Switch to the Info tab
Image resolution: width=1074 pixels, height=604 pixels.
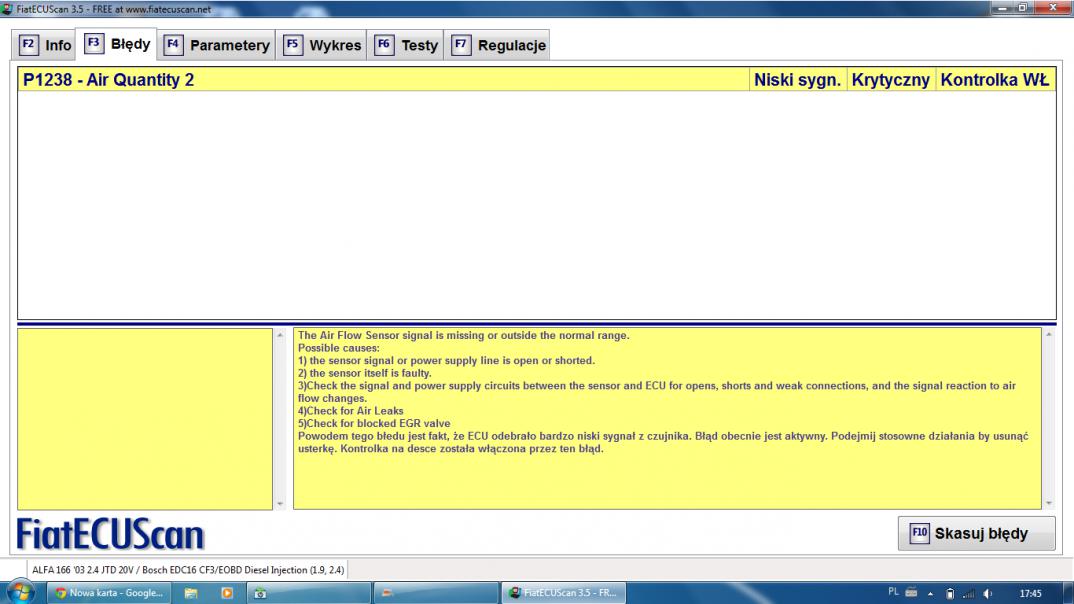point(45,45)
